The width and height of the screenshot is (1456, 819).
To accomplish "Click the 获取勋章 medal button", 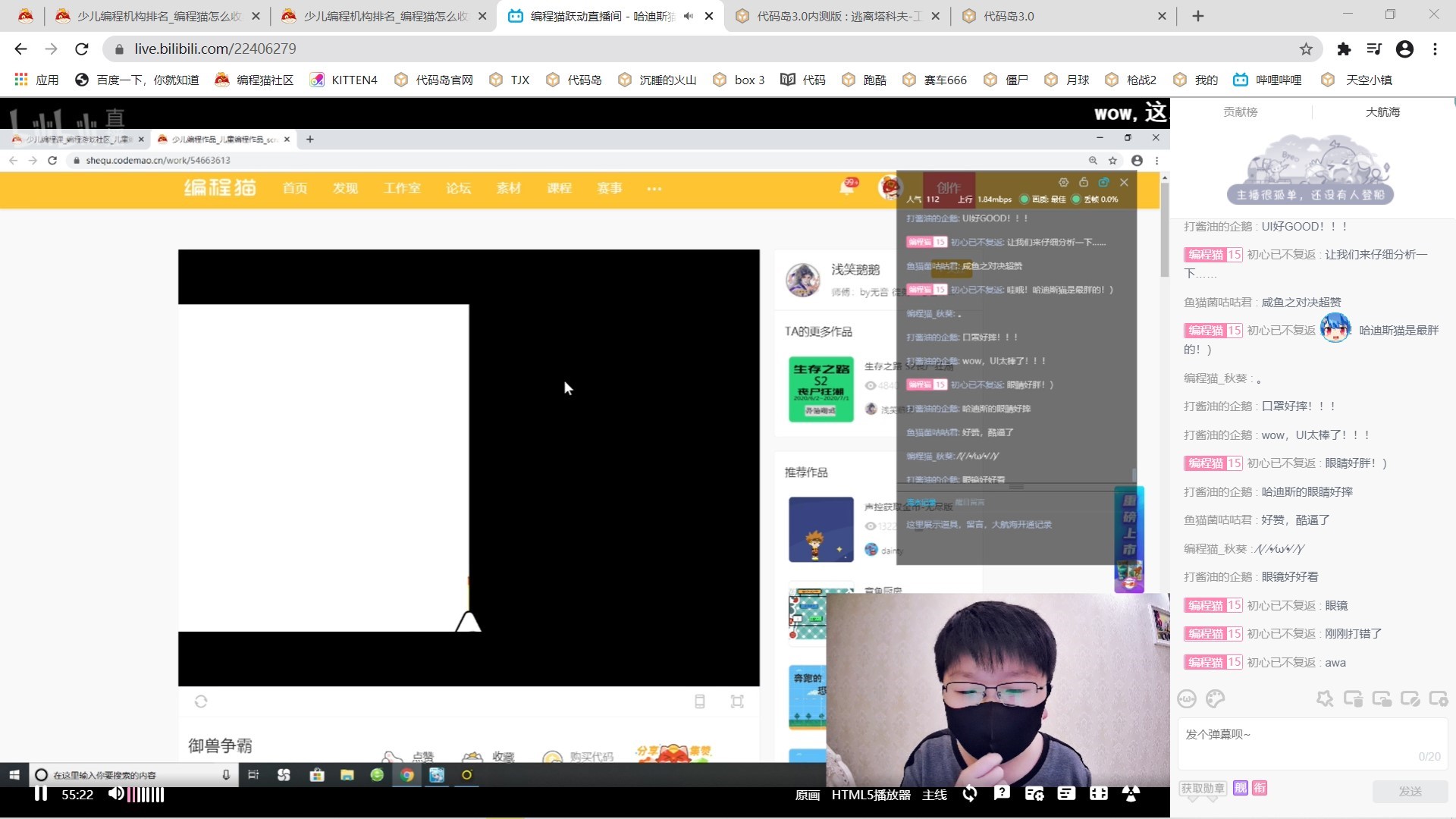I will (1203, 788).
